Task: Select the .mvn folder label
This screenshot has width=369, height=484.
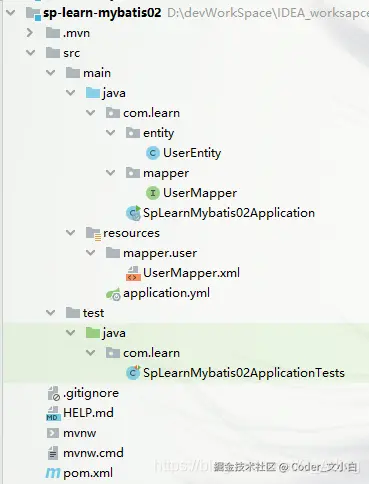Action: 77,33
